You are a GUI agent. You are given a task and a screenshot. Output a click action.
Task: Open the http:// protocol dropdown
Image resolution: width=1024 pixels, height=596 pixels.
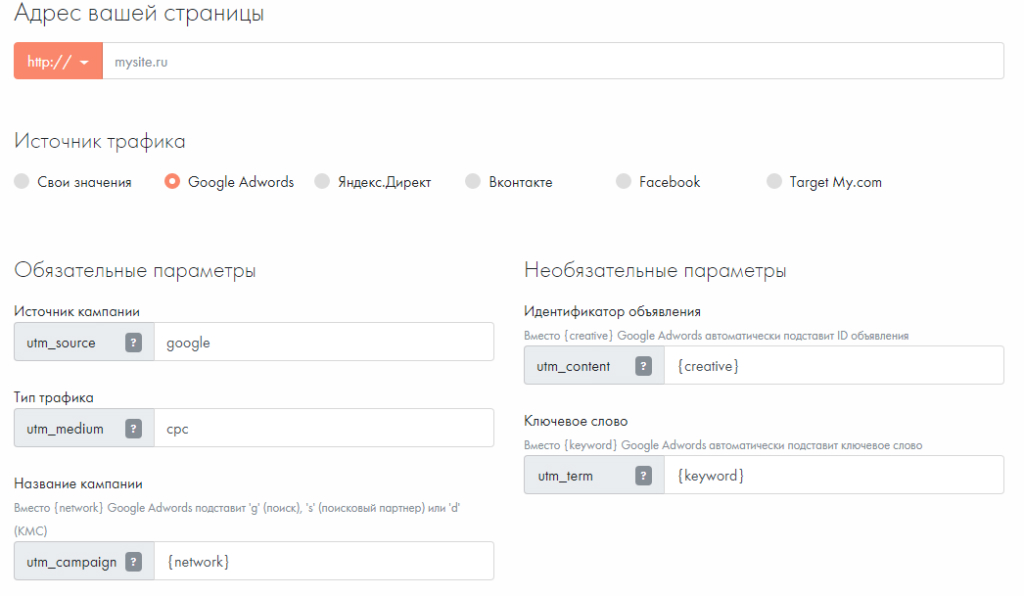(x=58, y=62)
